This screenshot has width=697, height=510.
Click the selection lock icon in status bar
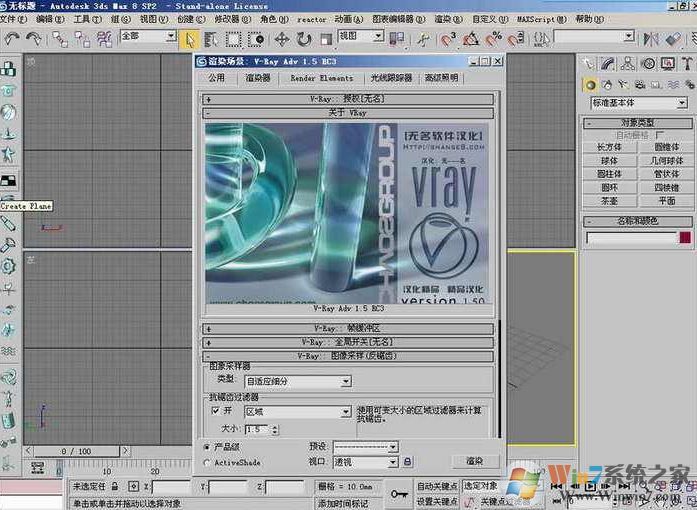[115, 486]
